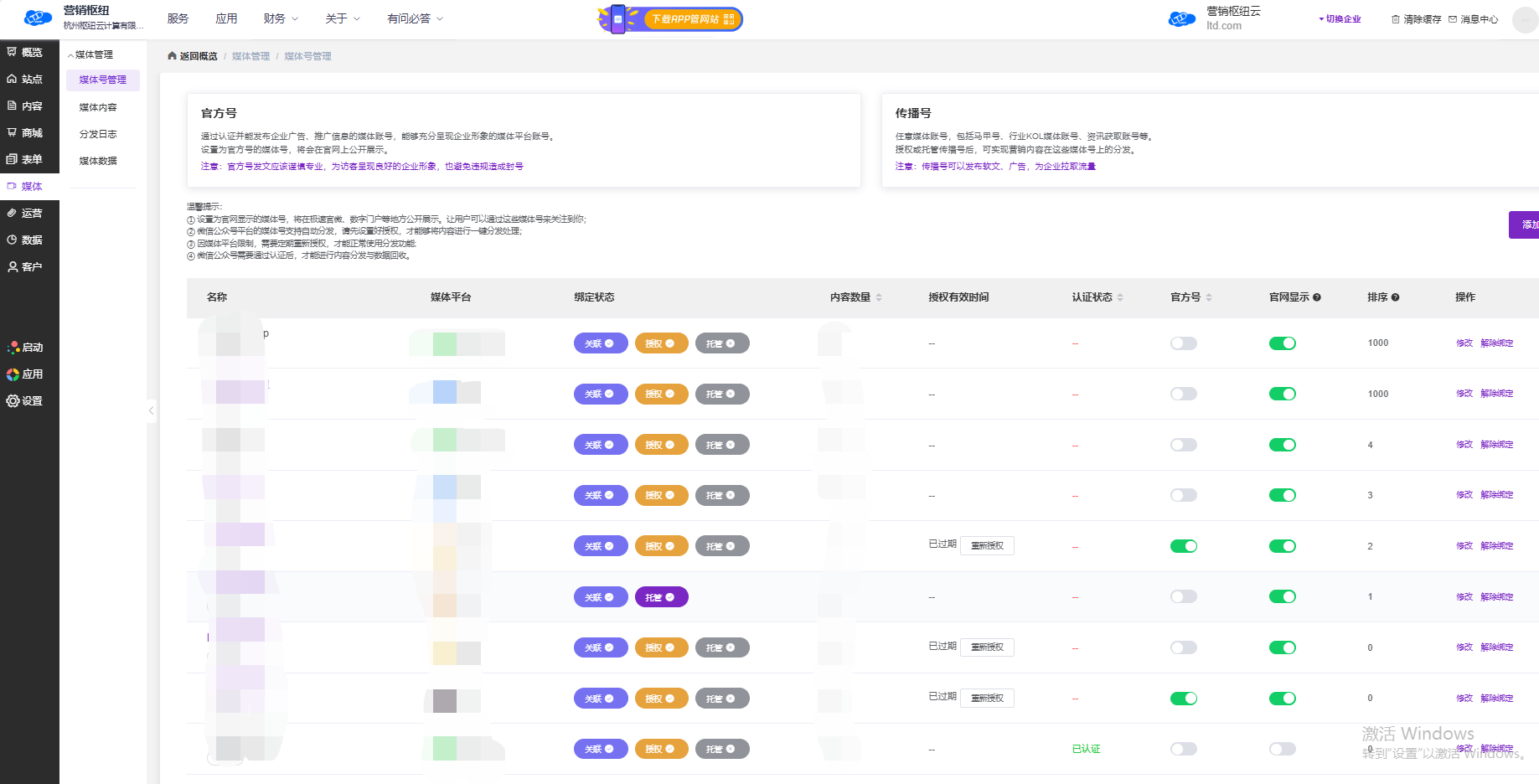Turn on 官网显示 toggle in the last row

(1282, 749)
